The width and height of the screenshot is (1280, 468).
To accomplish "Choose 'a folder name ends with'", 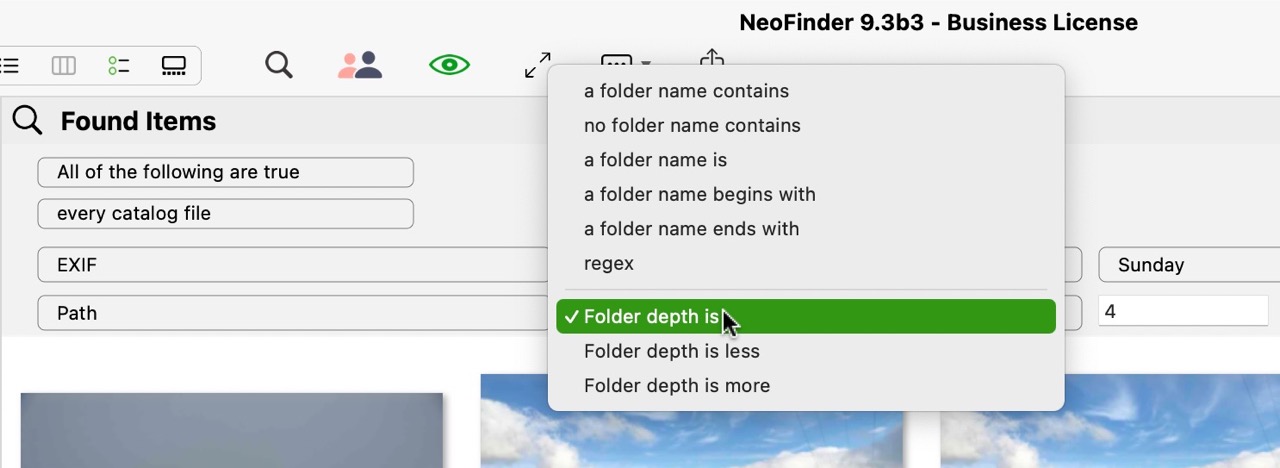I will pos(806,229).
